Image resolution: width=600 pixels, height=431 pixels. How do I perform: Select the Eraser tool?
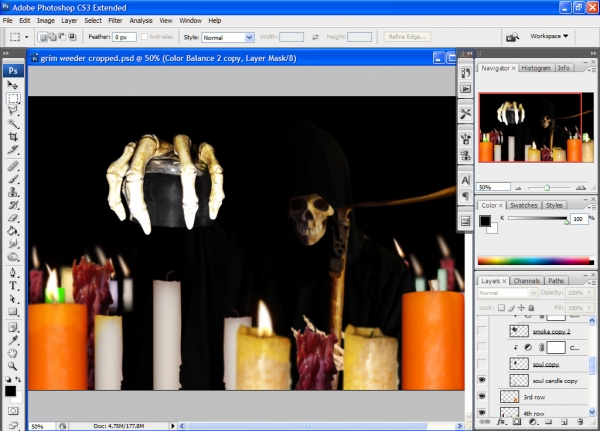13,218
